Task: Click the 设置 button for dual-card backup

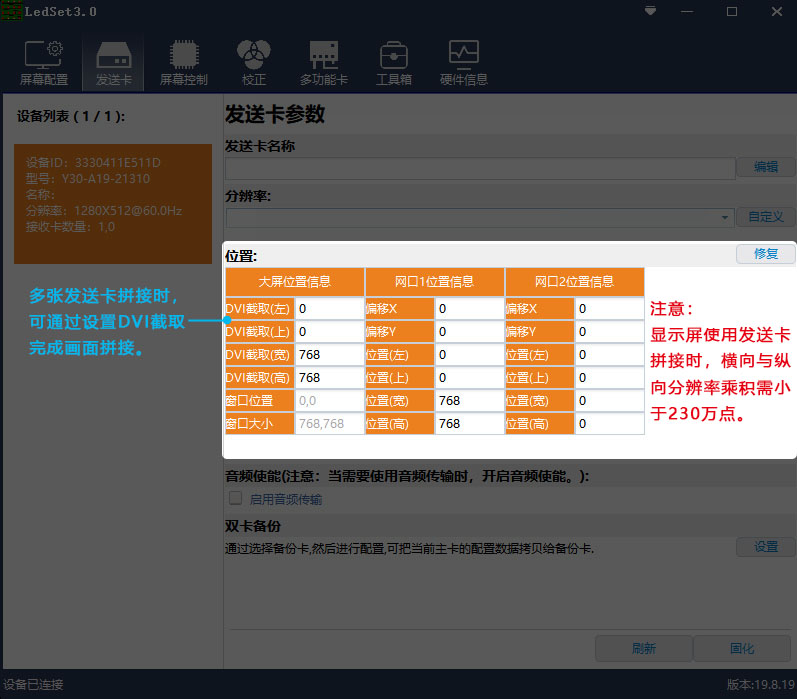Action: (x=765, y=547)
